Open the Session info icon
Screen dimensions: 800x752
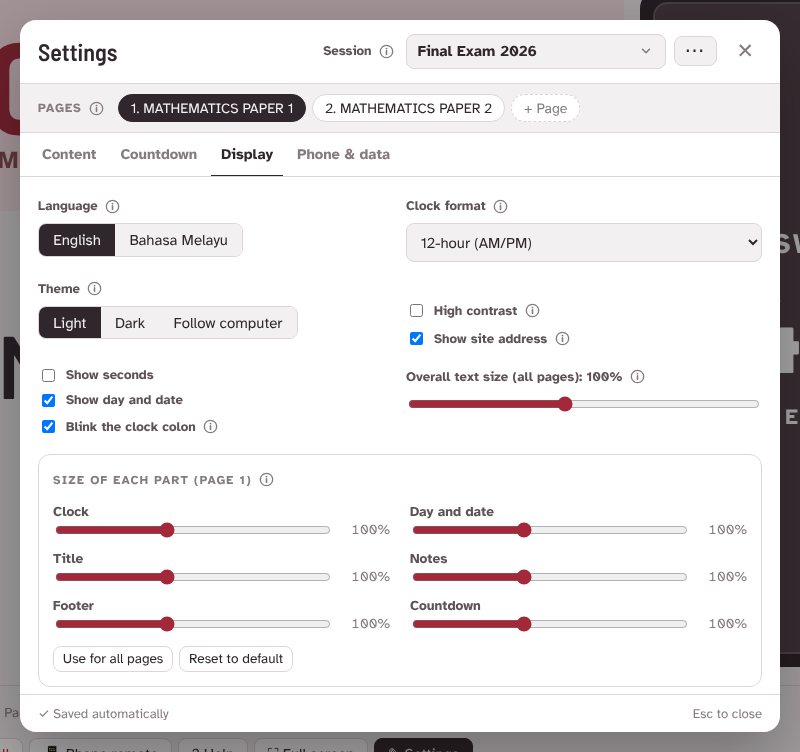coord(386,52)
